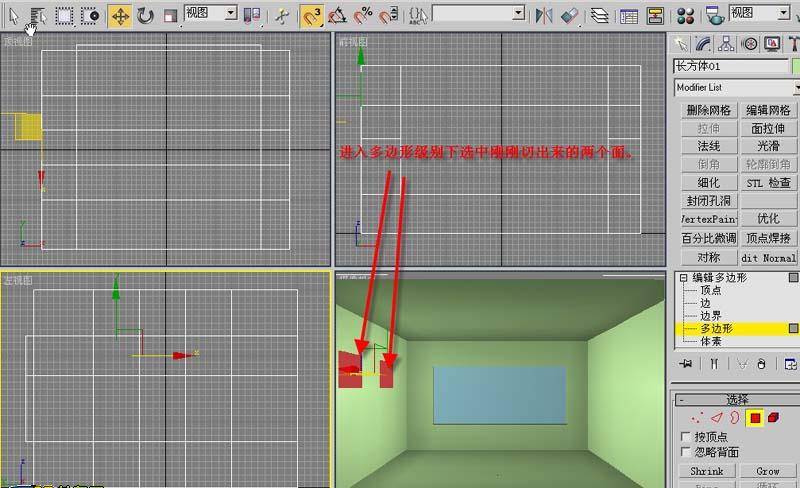This screenshot has width=800, height=488.
Task: Switch to the Utilities hammer tab
Action: 793,44
